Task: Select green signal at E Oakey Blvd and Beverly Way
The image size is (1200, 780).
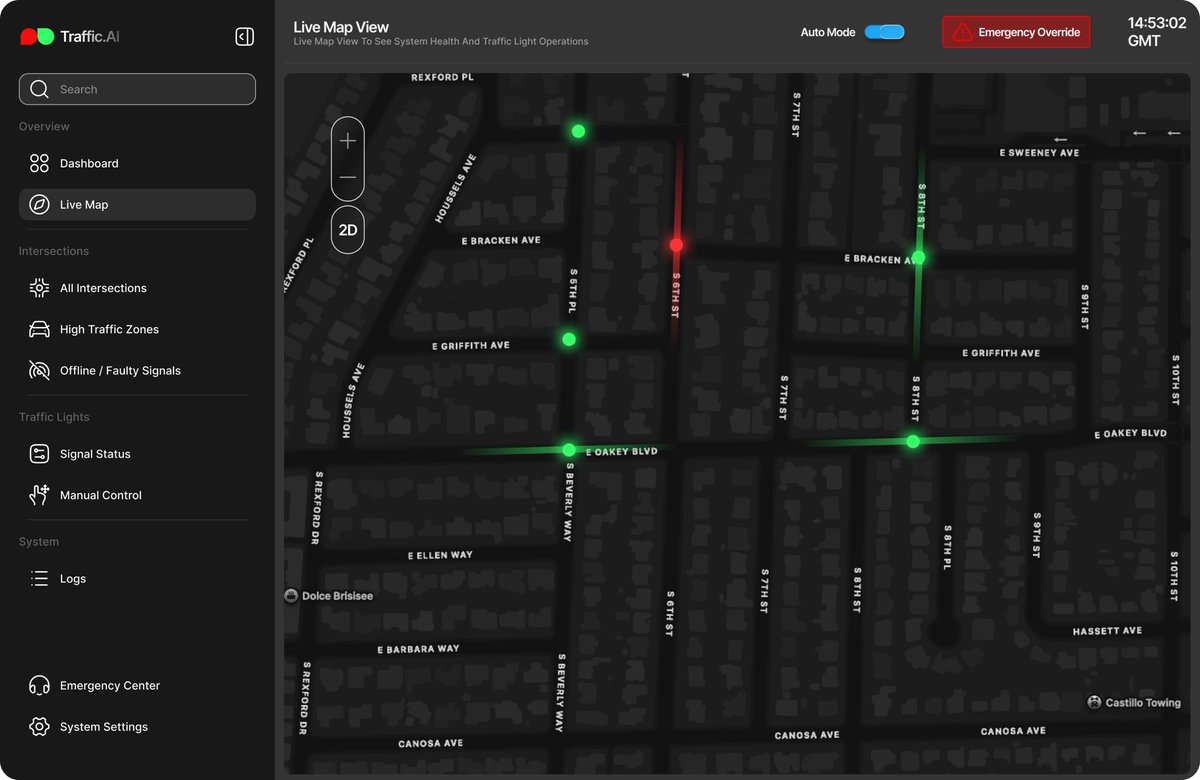Action: coord(569,450)
